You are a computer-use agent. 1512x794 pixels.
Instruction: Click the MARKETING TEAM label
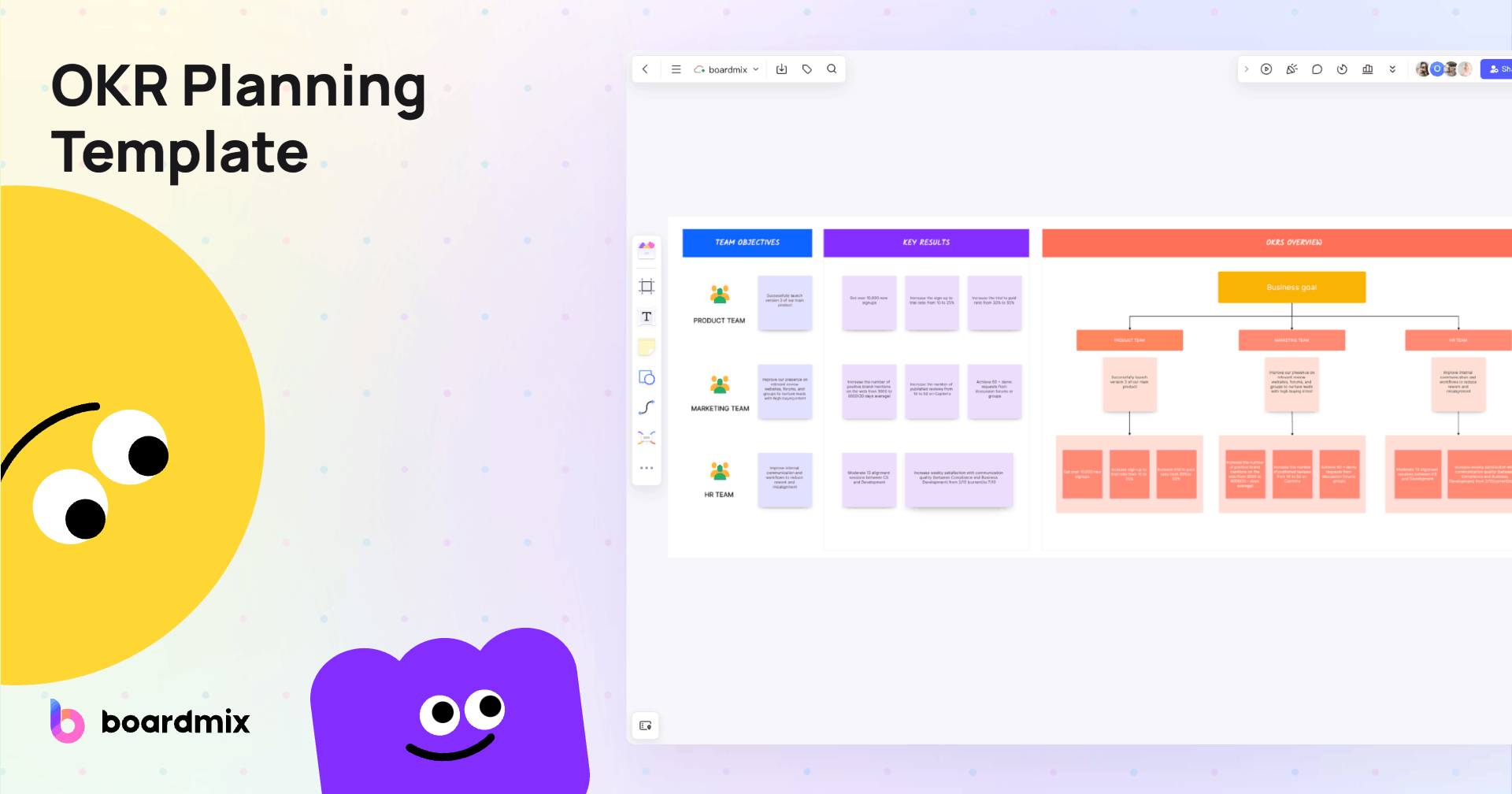click(x=720, y=409)
